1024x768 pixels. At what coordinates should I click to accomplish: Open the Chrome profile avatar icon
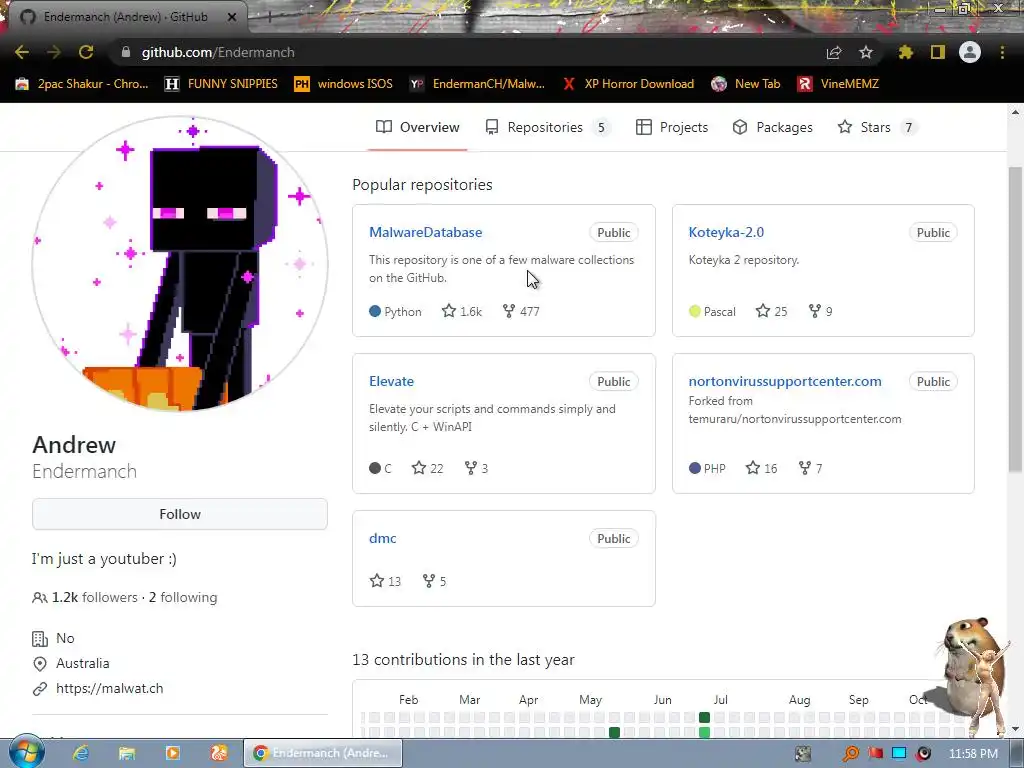click(x=970, y=52)
